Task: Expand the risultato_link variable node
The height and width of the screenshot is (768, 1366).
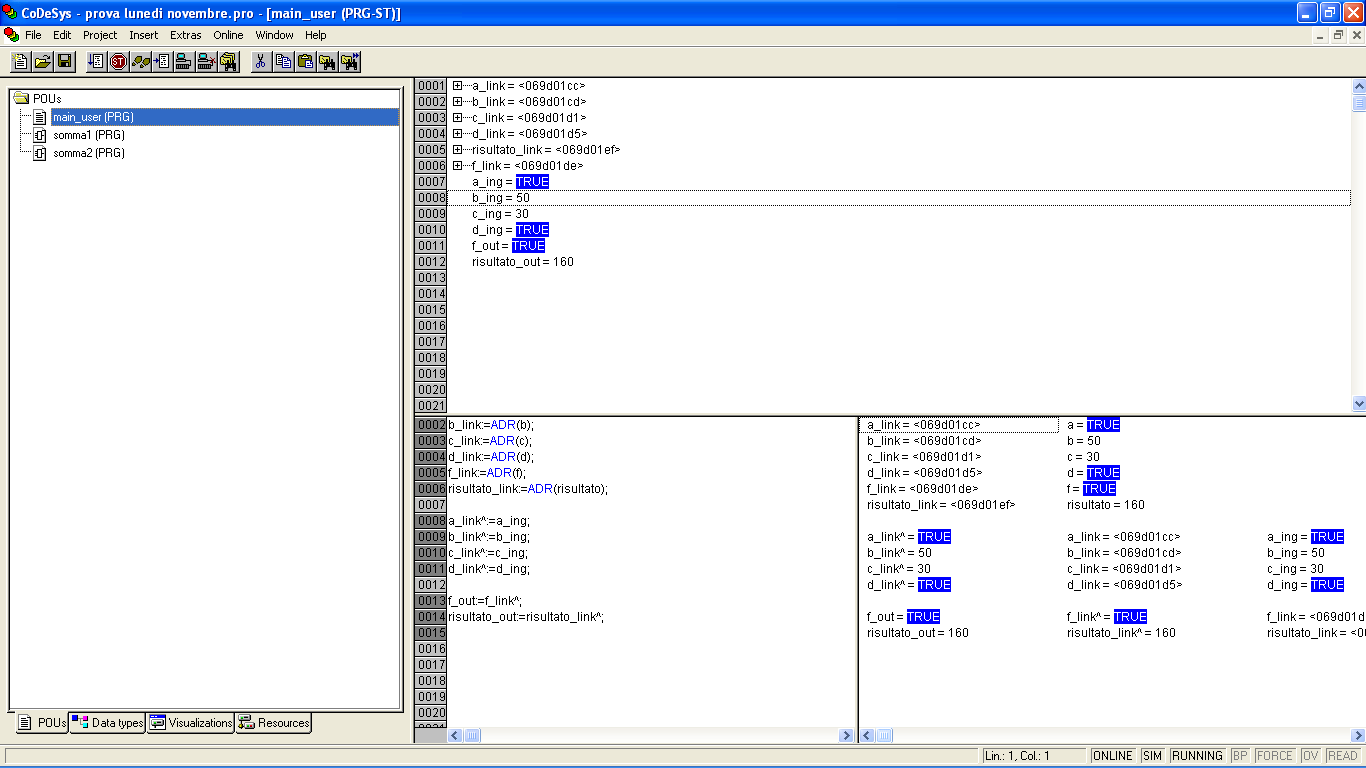Action: coord(457,150)
